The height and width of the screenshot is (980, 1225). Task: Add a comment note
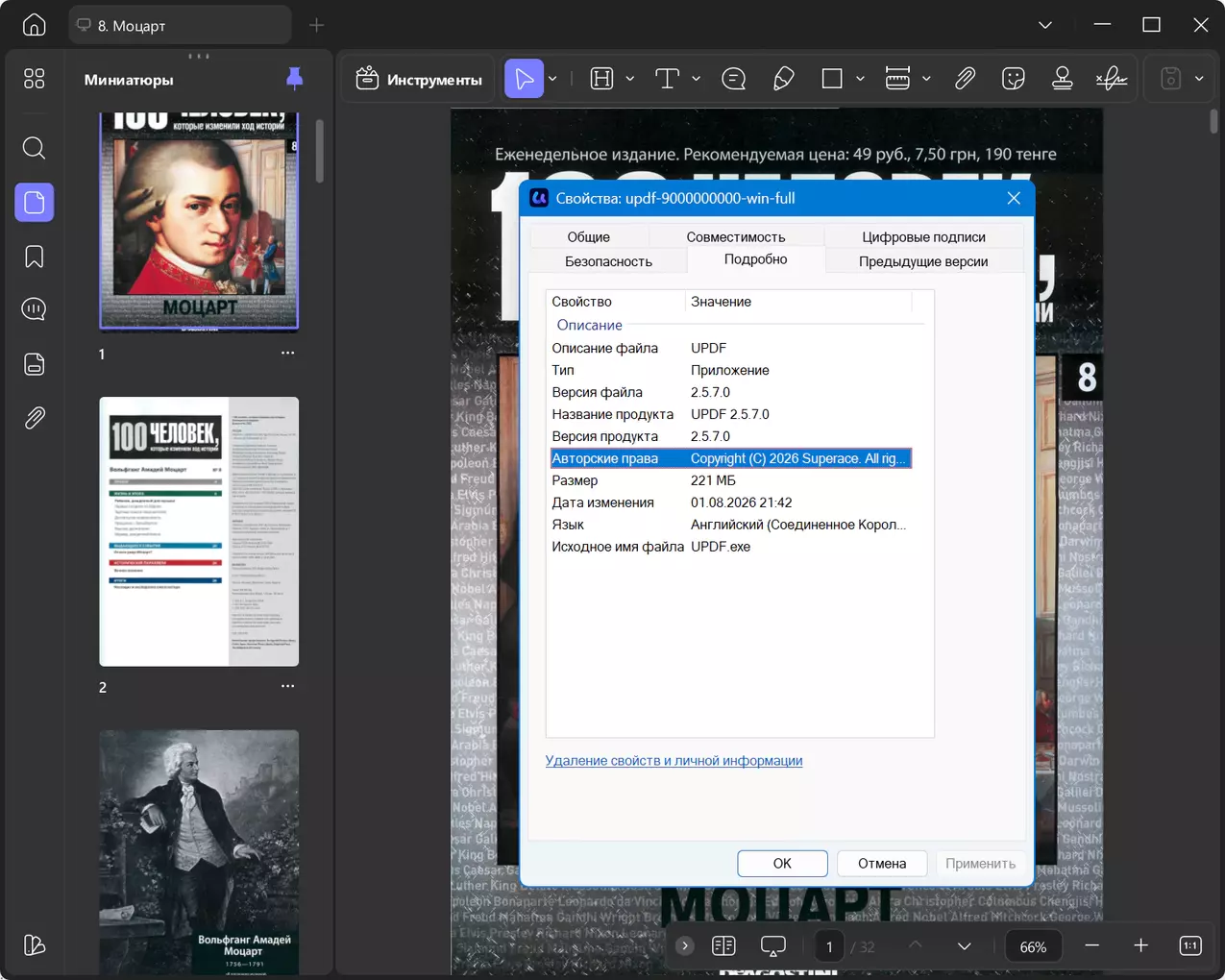pyautogui.click(x=734, y=79)
